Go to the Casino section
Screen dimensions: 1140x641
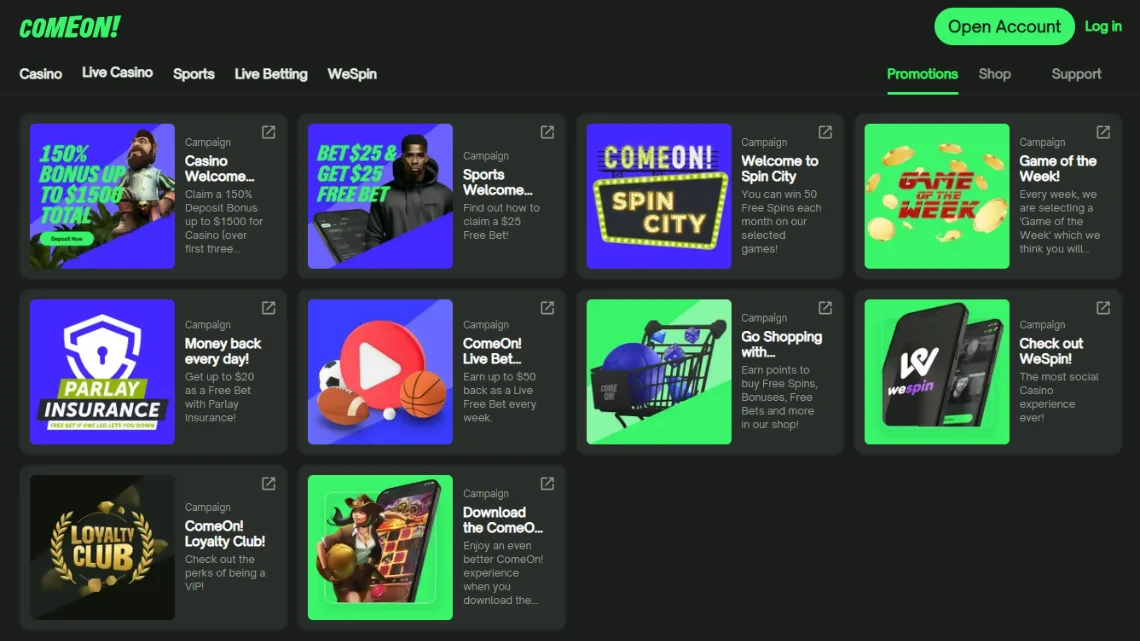pyautogui.click(x=41, y=74)
